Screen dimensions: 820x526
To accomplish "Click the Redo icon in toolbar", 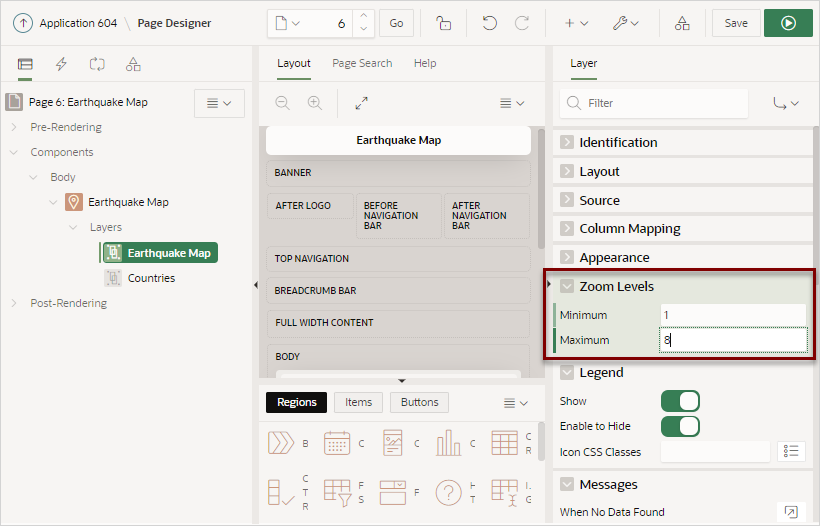I will (522, 23).
